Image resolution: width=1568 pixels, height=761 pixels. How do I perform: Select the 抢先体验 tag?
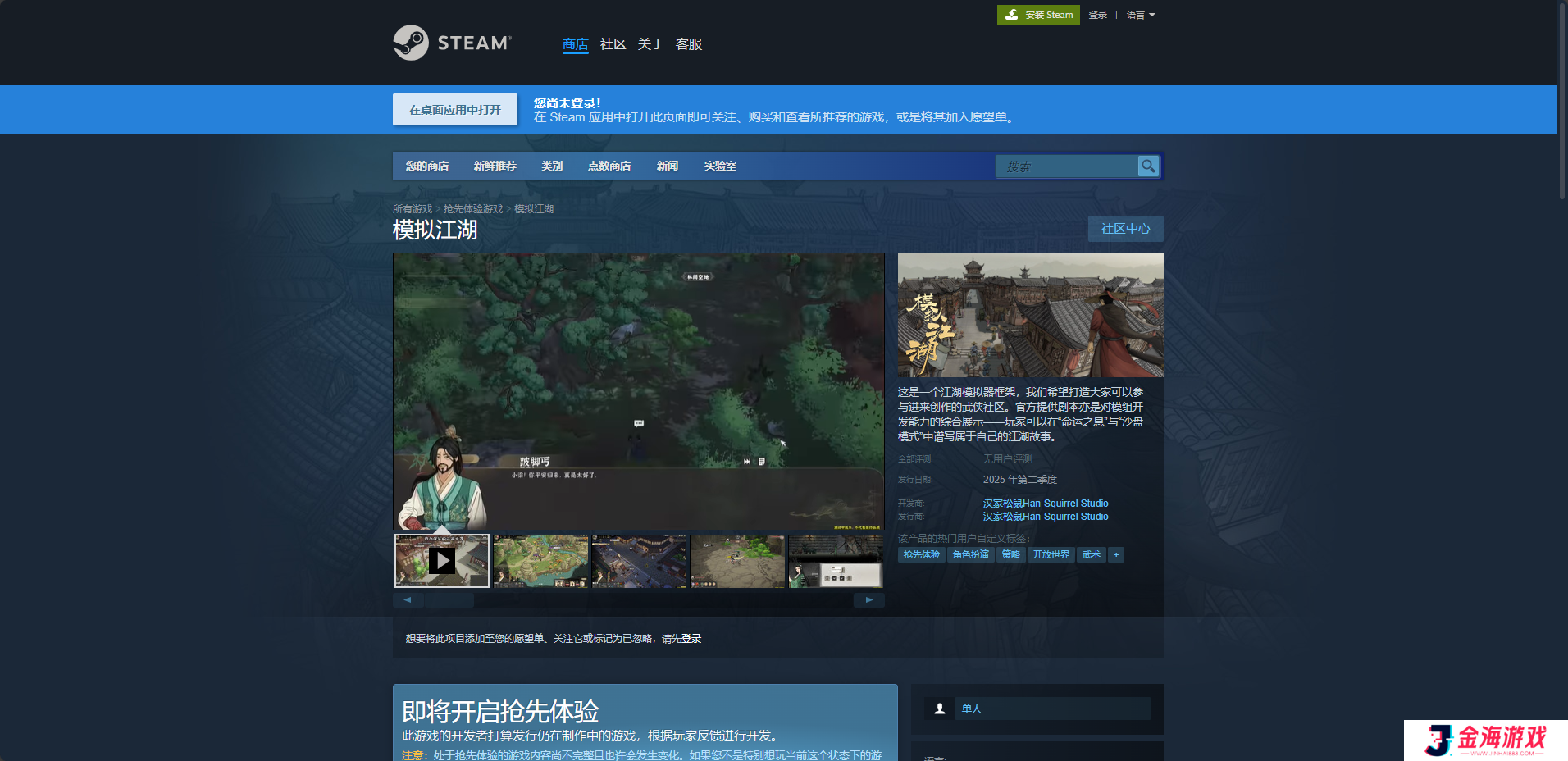(x=922, y=555)
